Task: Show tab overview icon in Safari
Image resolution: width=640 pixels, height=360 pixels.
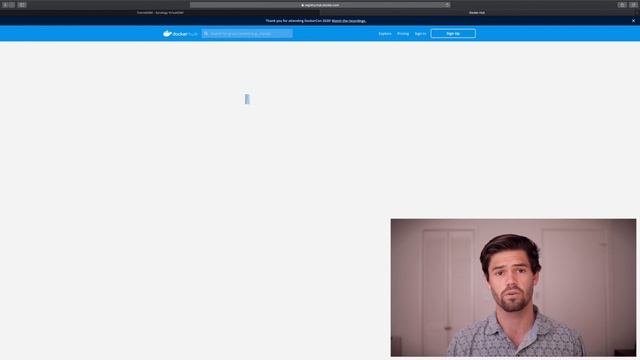Action: [x=633, y=5]
